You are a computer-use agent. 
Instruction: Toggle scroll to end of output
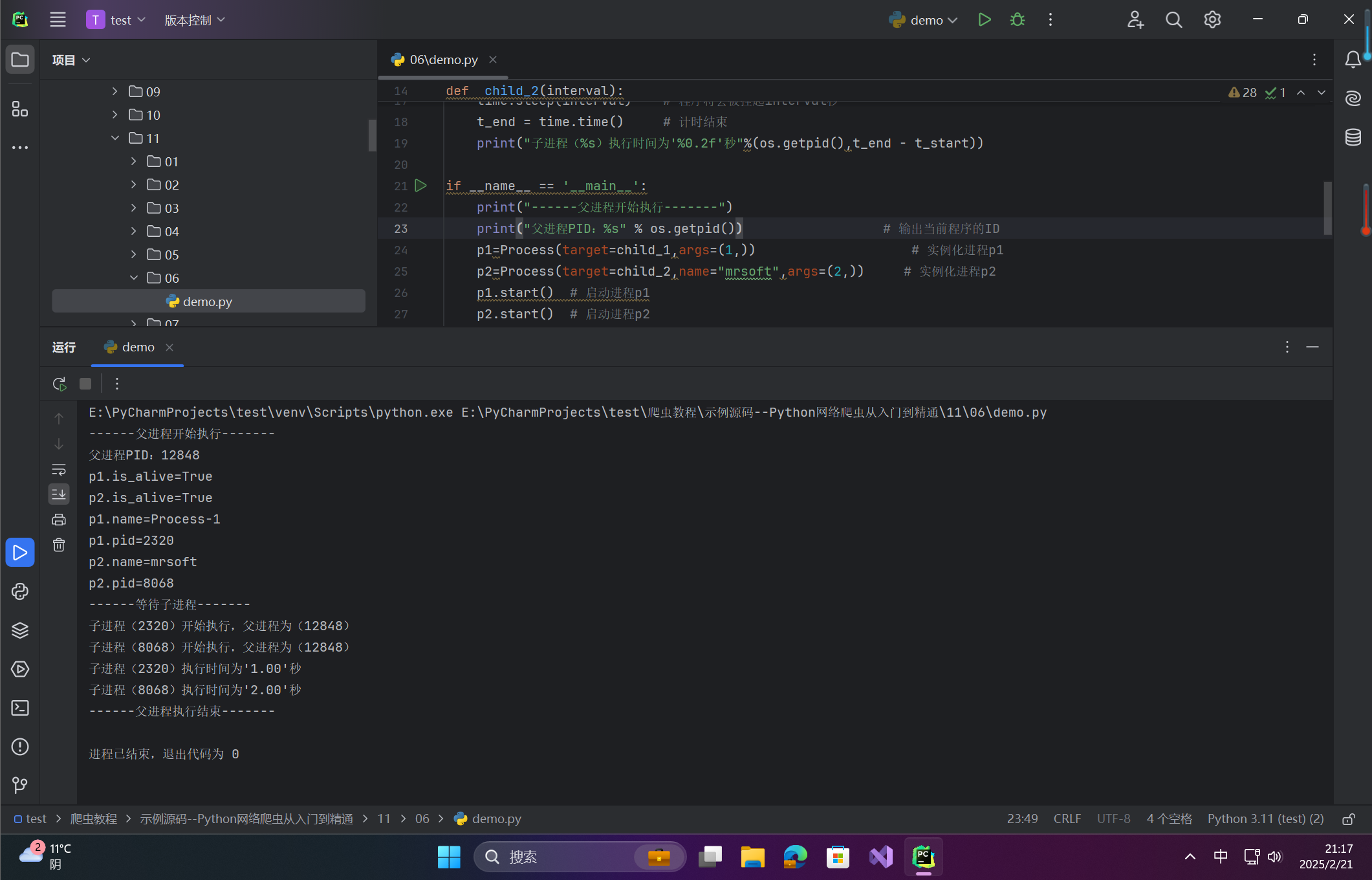[x=59, y=494]
